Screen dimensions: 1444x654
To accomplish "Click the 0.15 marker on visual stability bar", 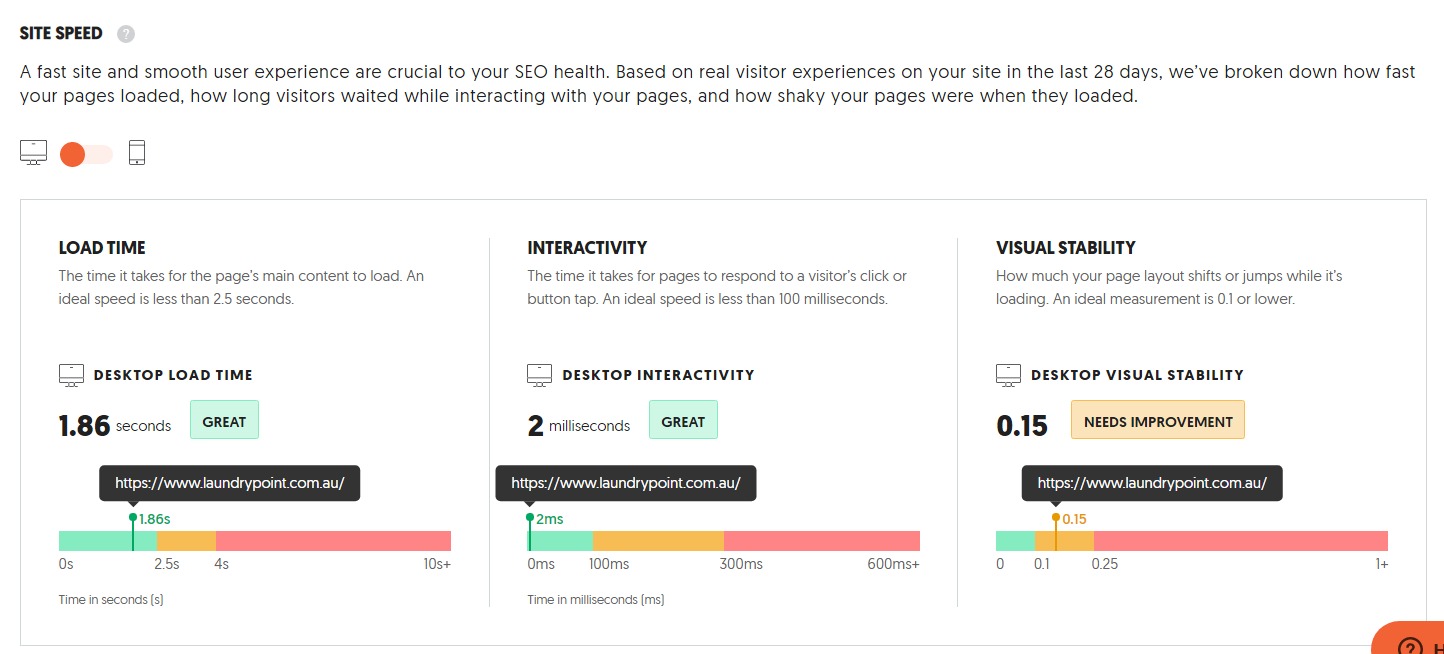I will click(x=1055, y=518).
